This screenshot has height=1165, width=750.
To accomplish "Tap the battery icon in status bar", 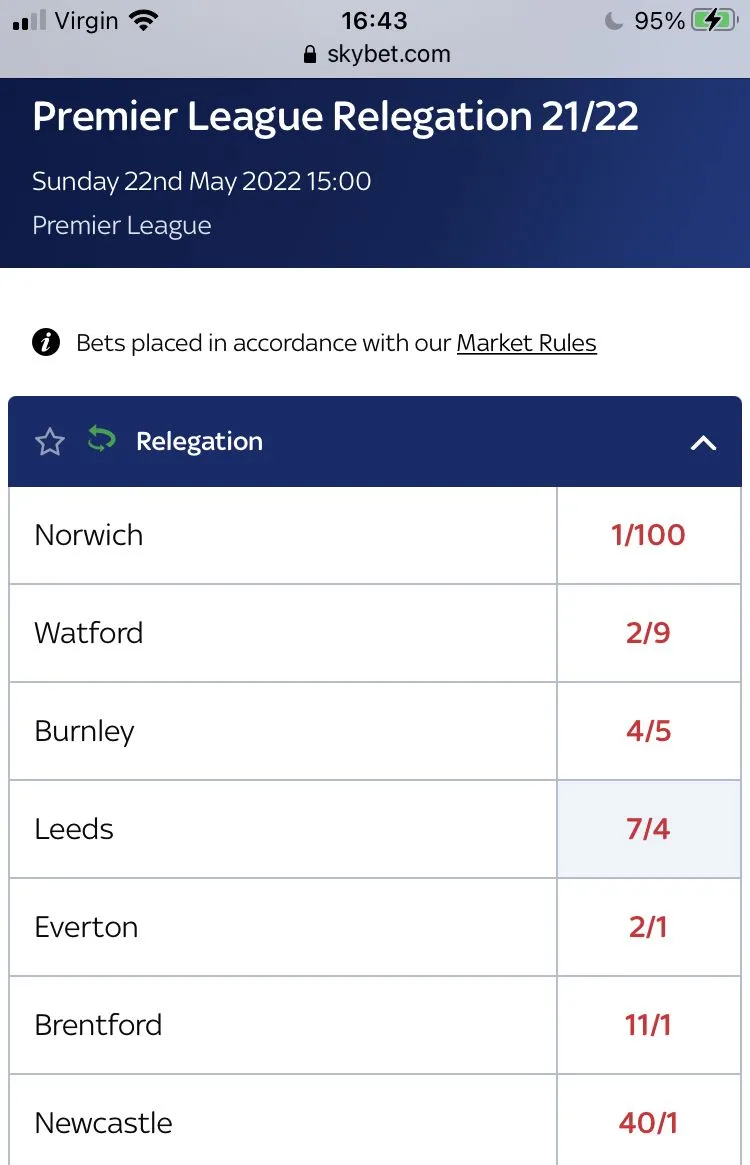I will pyautogui.click(x=717, y=21).
